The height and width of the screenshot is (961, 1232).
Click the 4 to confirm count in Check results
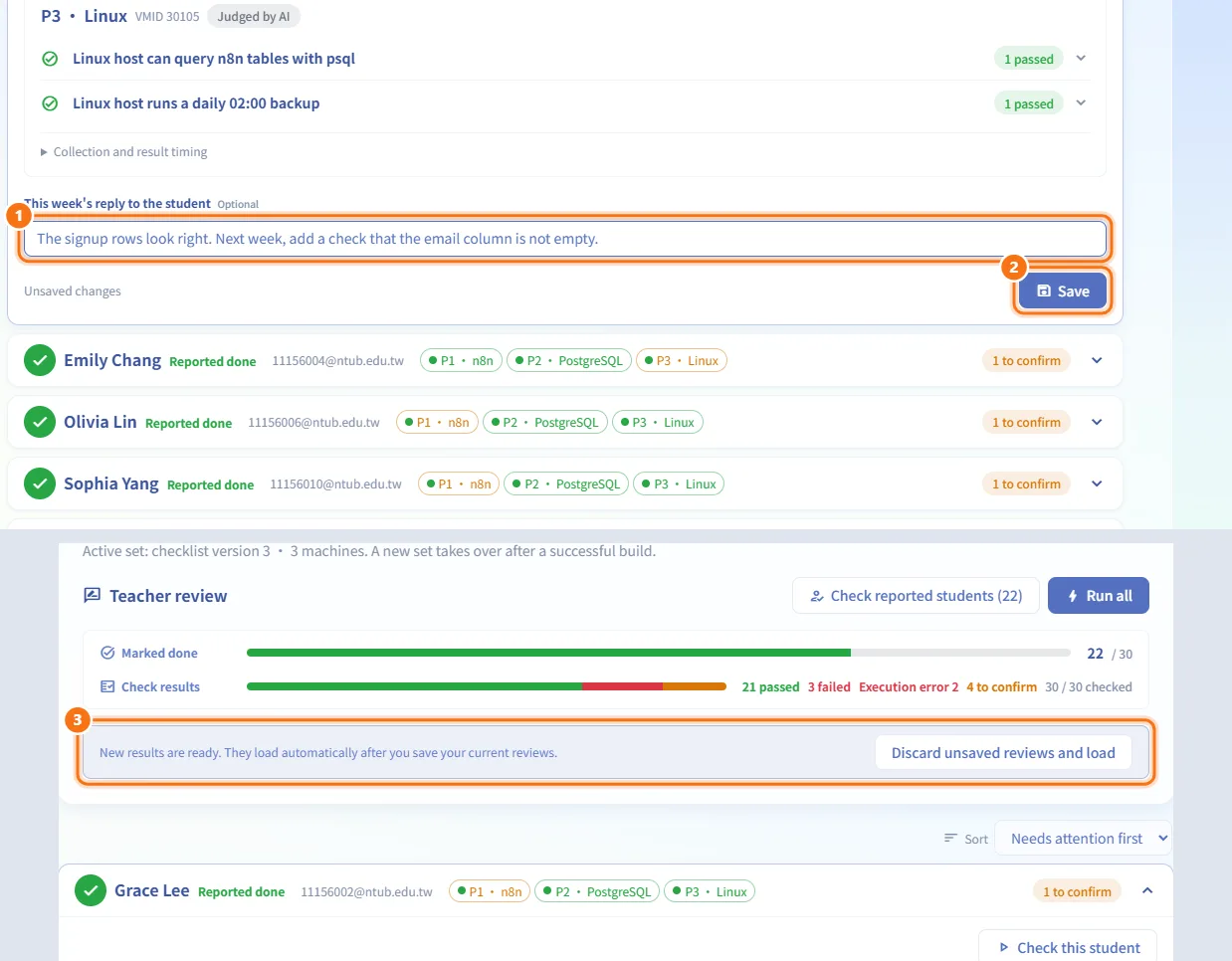click(1001, 686)
